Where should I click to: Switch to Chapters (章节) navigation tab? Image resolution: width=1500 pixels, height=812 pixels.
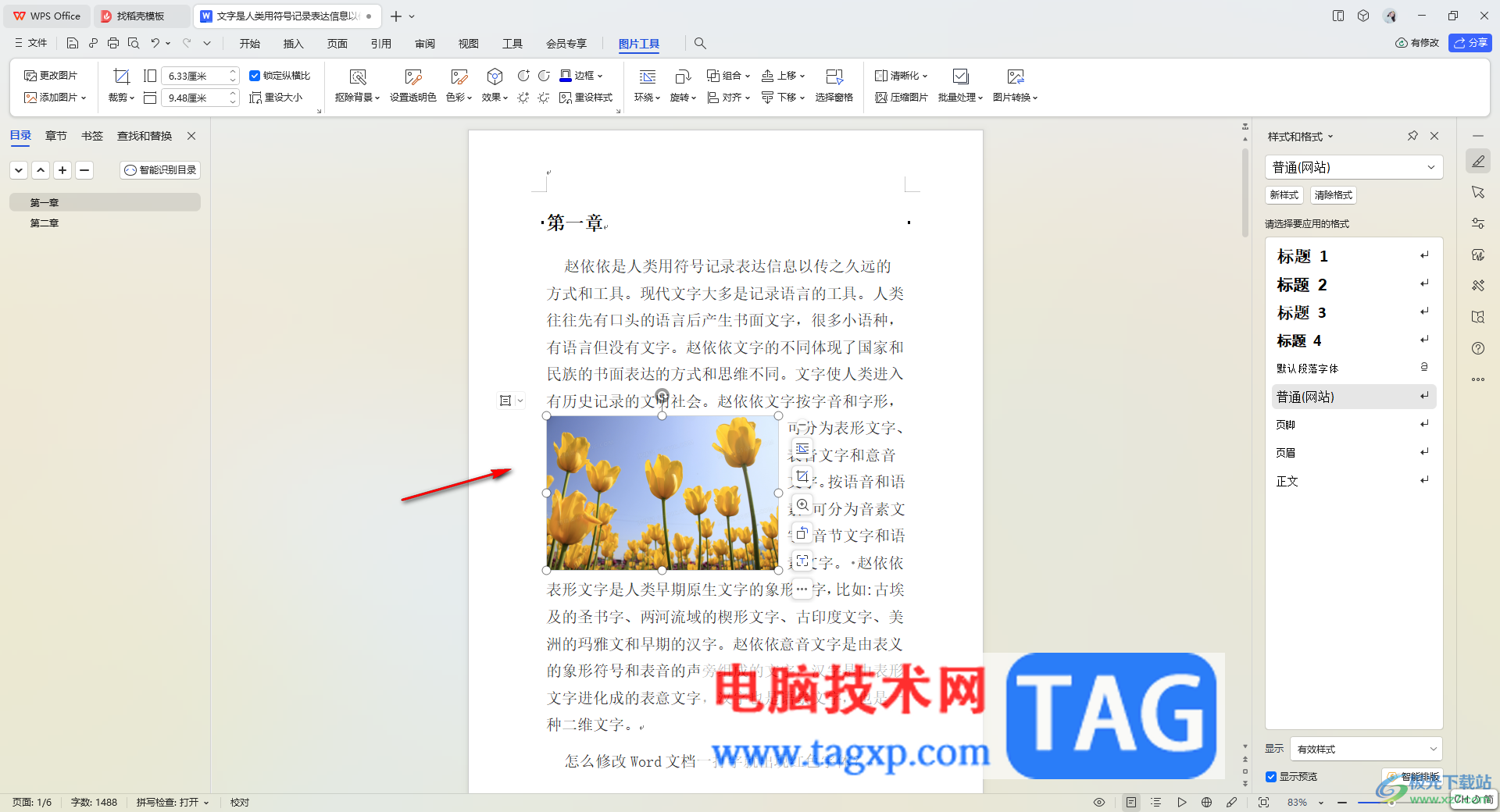(56, 136)
